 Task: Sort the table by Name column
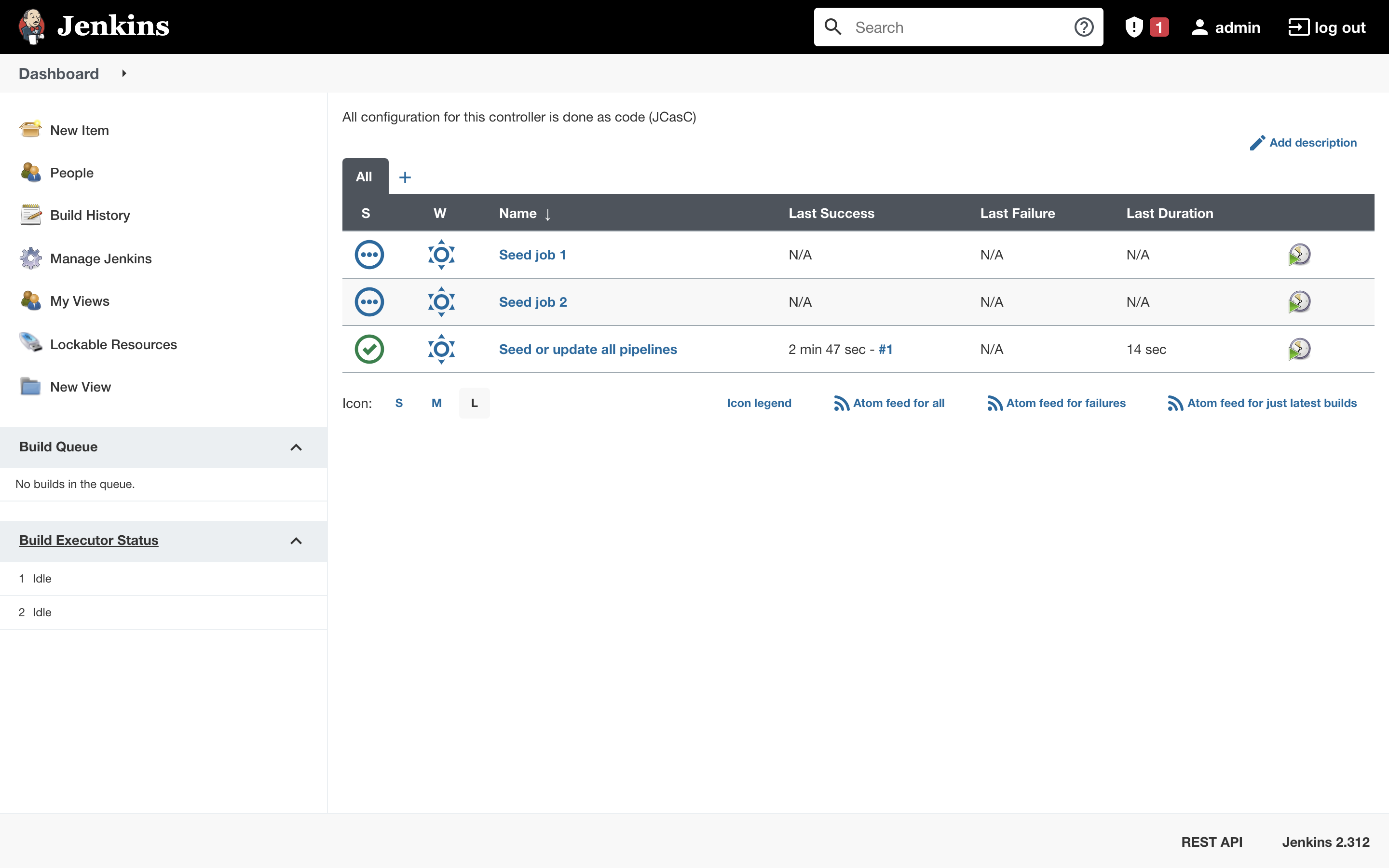point(525,214)
